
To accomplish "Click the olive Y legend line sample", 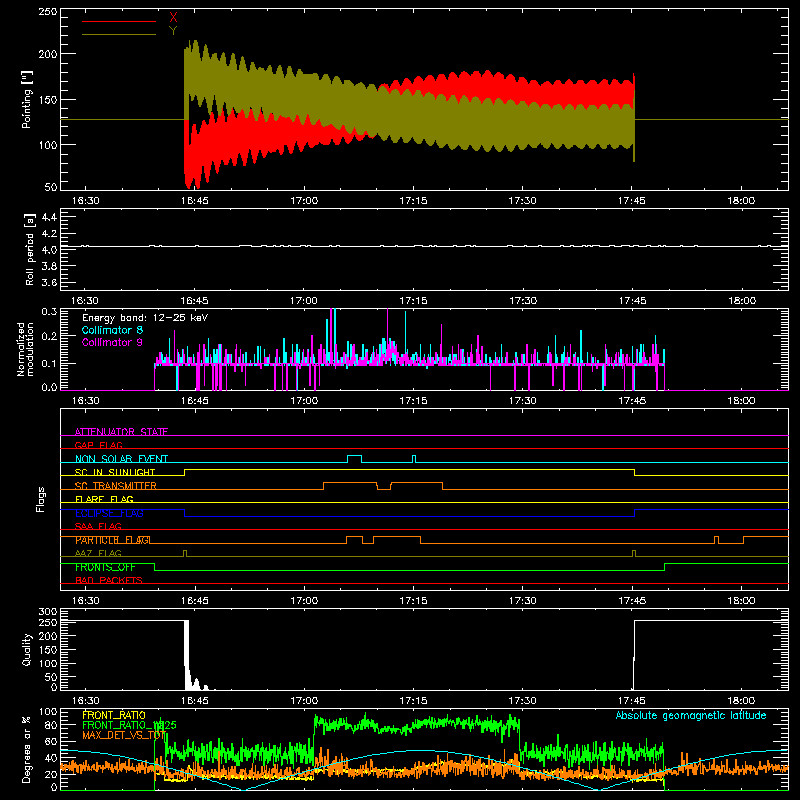I will (119, 34).
